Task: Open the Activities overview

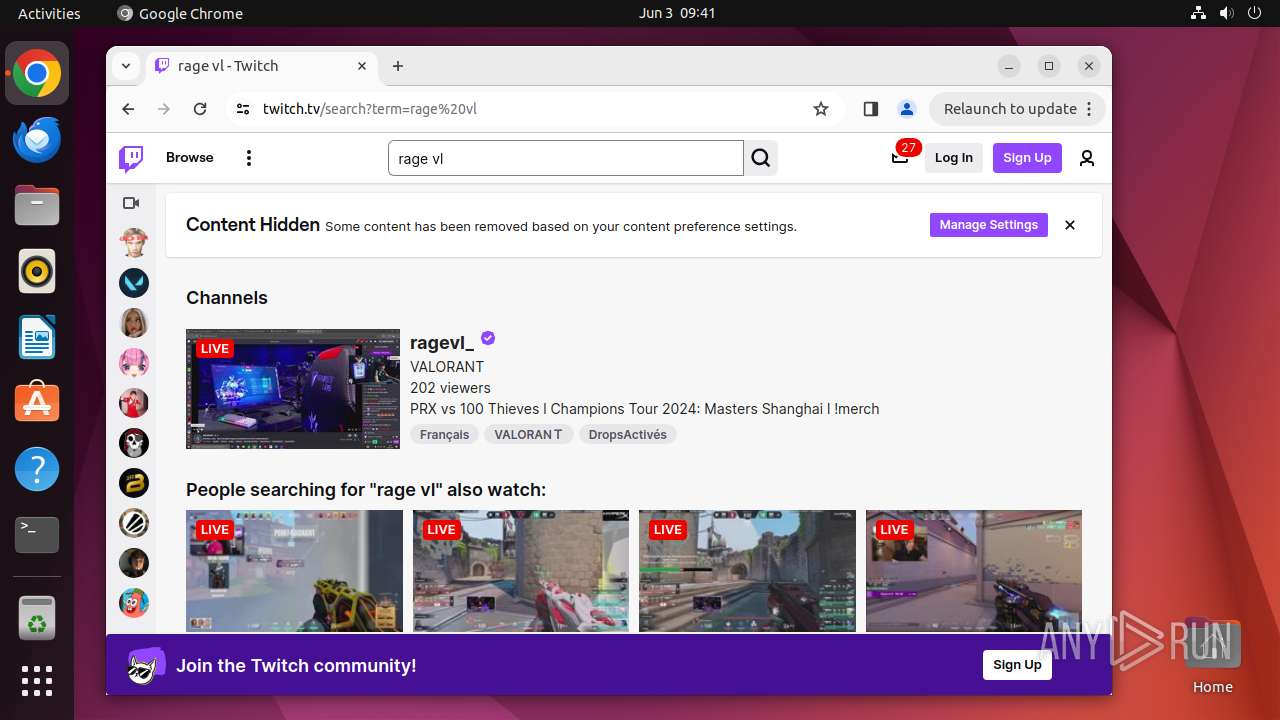Action: (x=49, y=14)
